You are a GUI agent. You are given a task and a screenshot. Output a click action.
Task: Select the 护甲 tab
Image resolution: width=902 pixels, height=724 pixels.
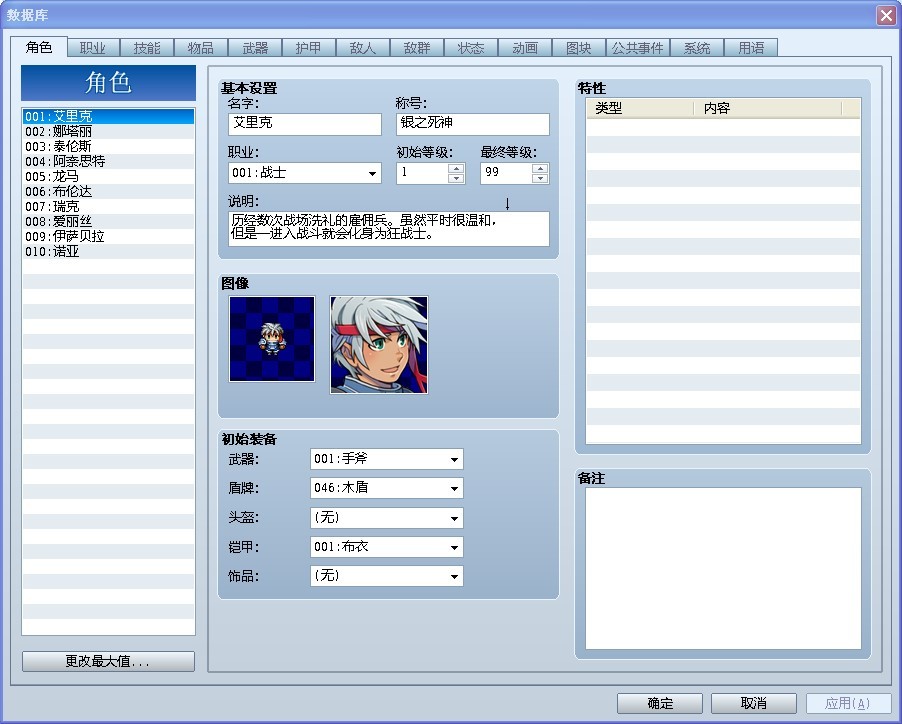tap(309, 48)
